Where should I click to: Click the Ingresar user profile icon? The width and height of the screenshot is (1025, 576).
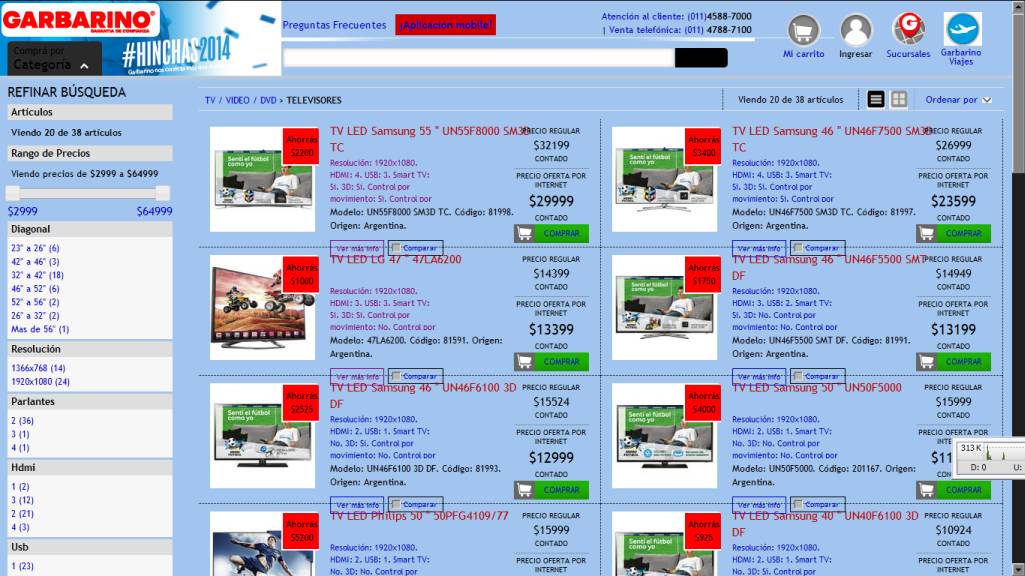tap(856, 30)
